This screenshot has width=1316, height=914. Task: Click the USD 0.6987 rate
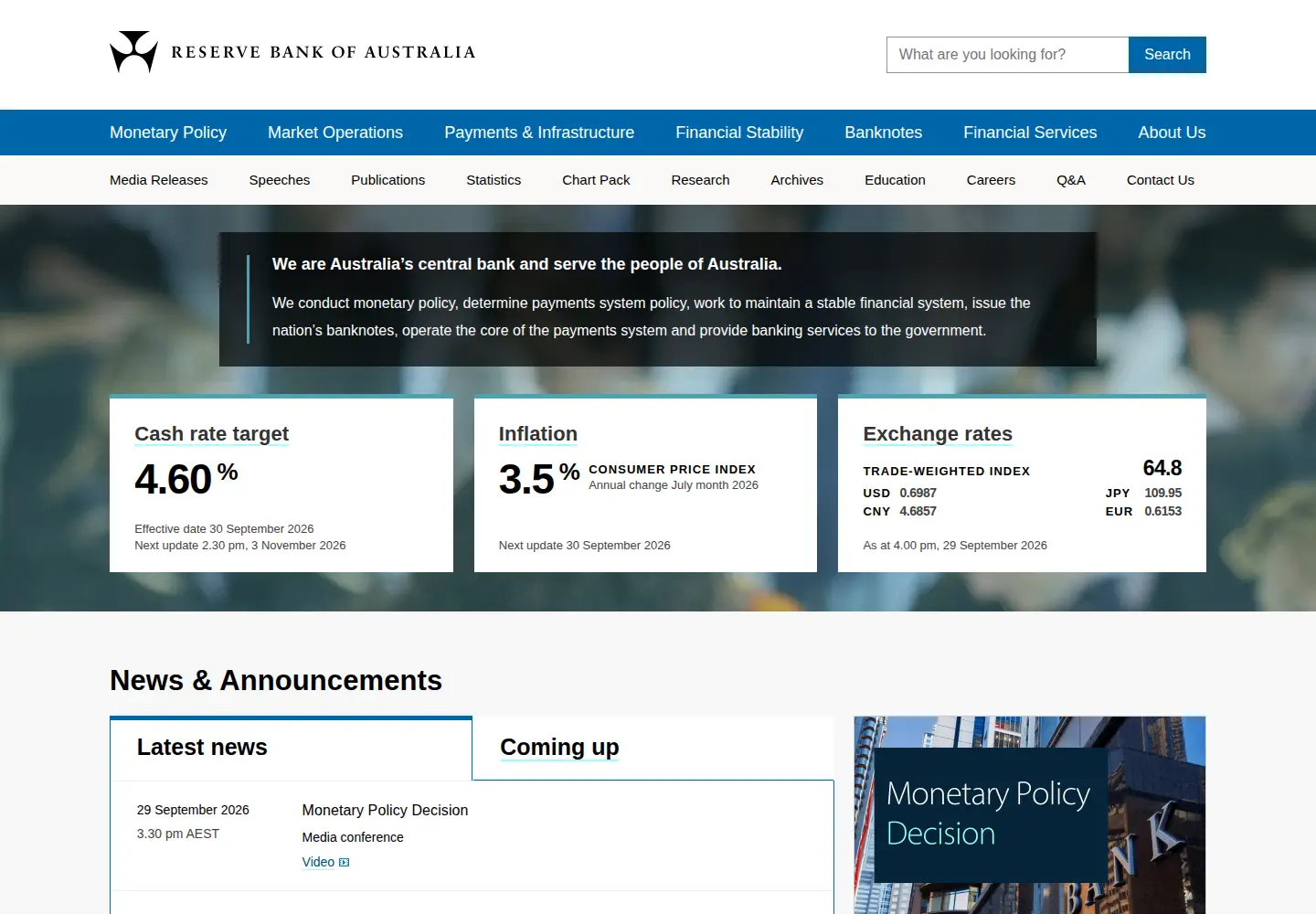[899, 493]
